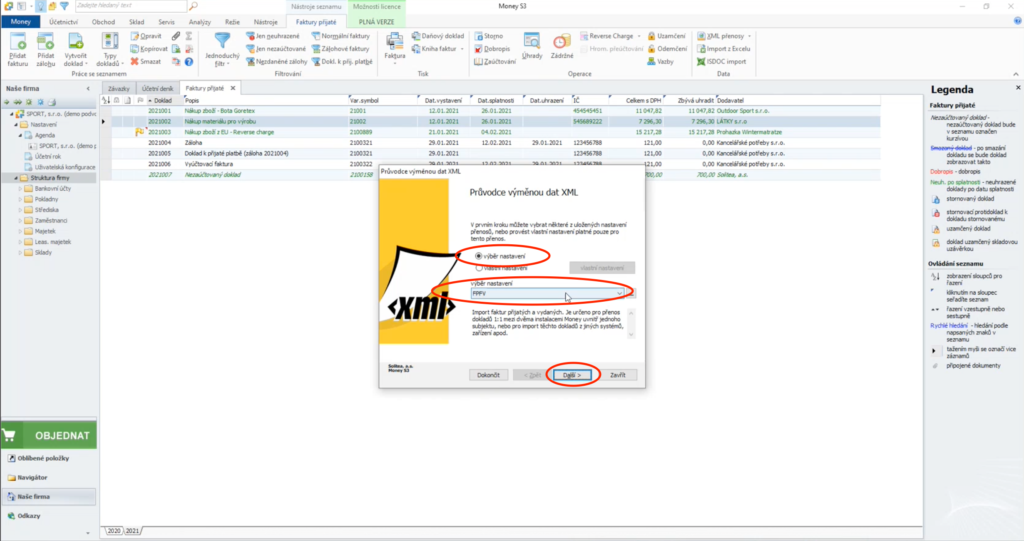Open Oblíbené položky in sidebar
The width and height of the screenshot is (1024, 541).
point(43,458)
